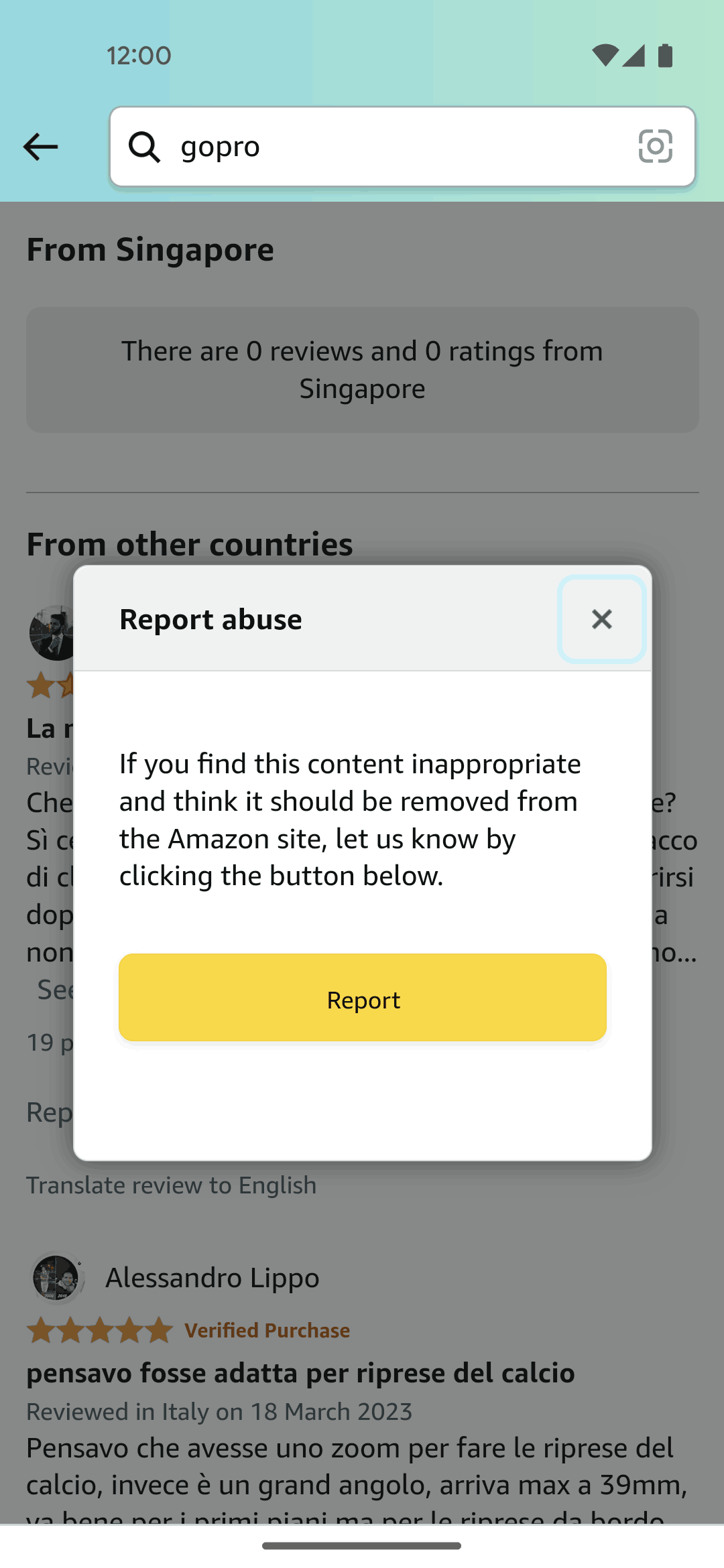
Task: Tap the Android home gesture bar
Action: [x=362, y=1546]
